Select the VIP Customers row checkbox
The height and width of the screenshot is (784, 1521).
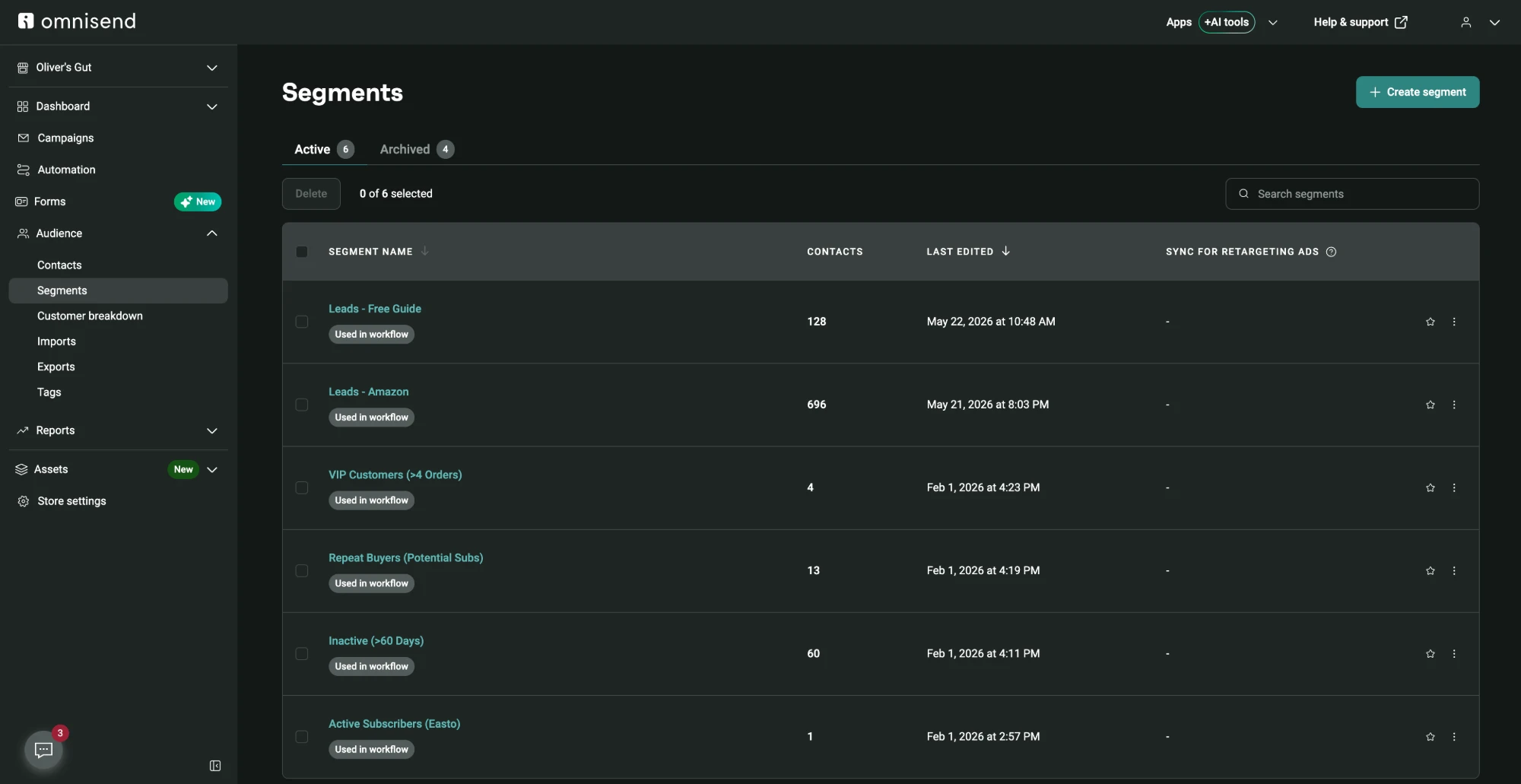(302, 487)
